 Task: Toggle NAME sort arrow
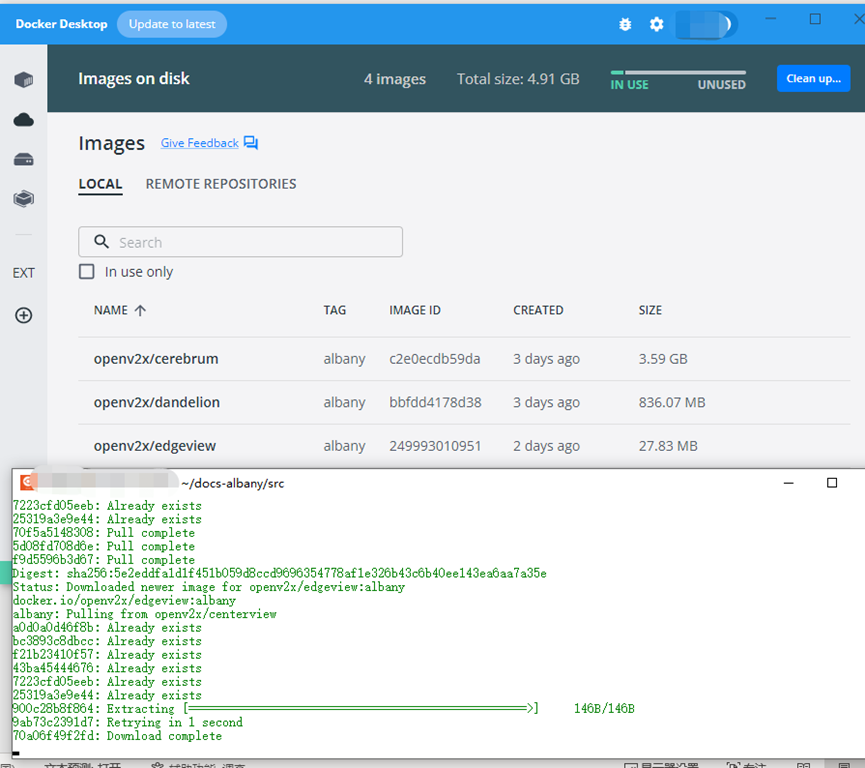(141, 310)
